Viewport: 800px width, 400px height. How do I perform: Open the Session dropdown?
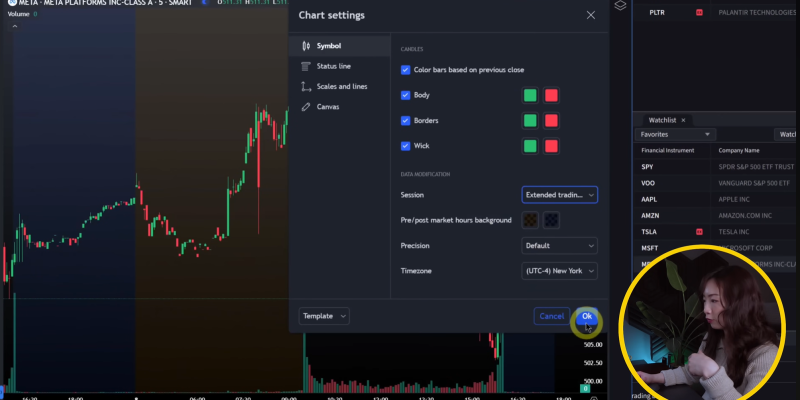tap(559, 195)
